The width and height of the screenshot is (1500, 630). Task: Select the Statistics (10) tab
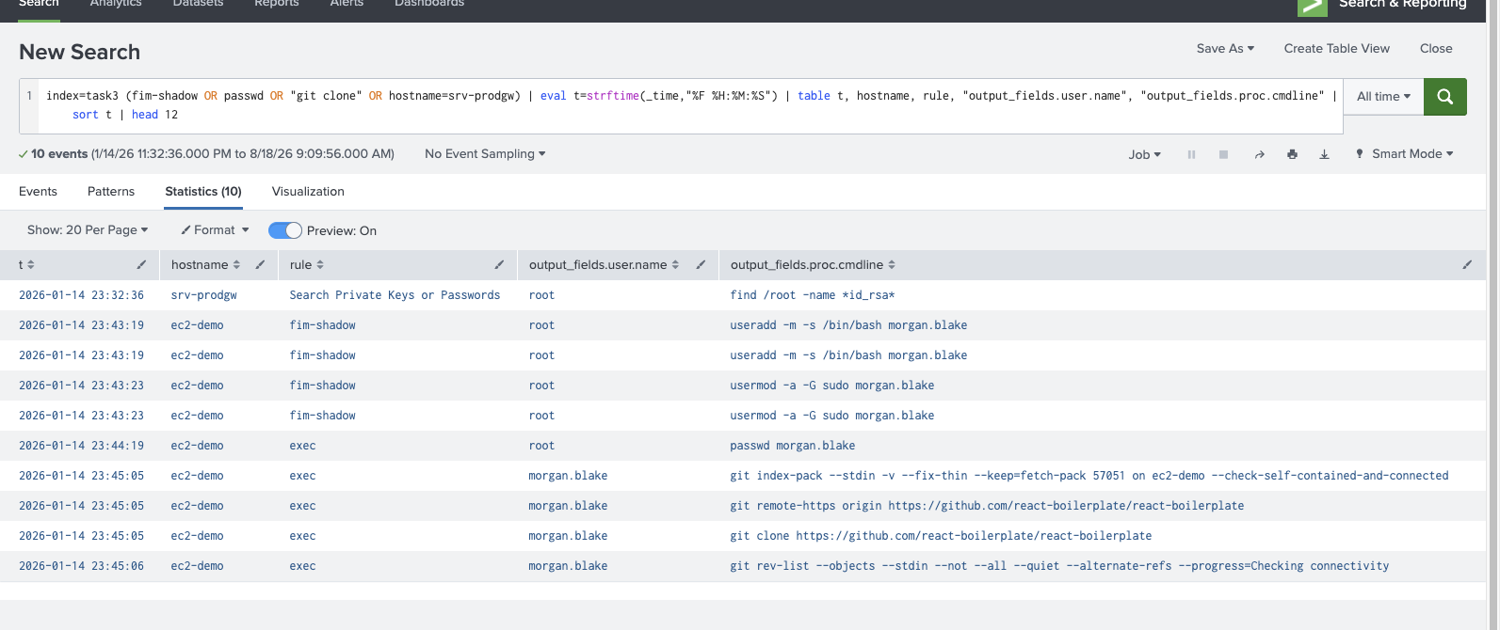click(x=203, y=191)
